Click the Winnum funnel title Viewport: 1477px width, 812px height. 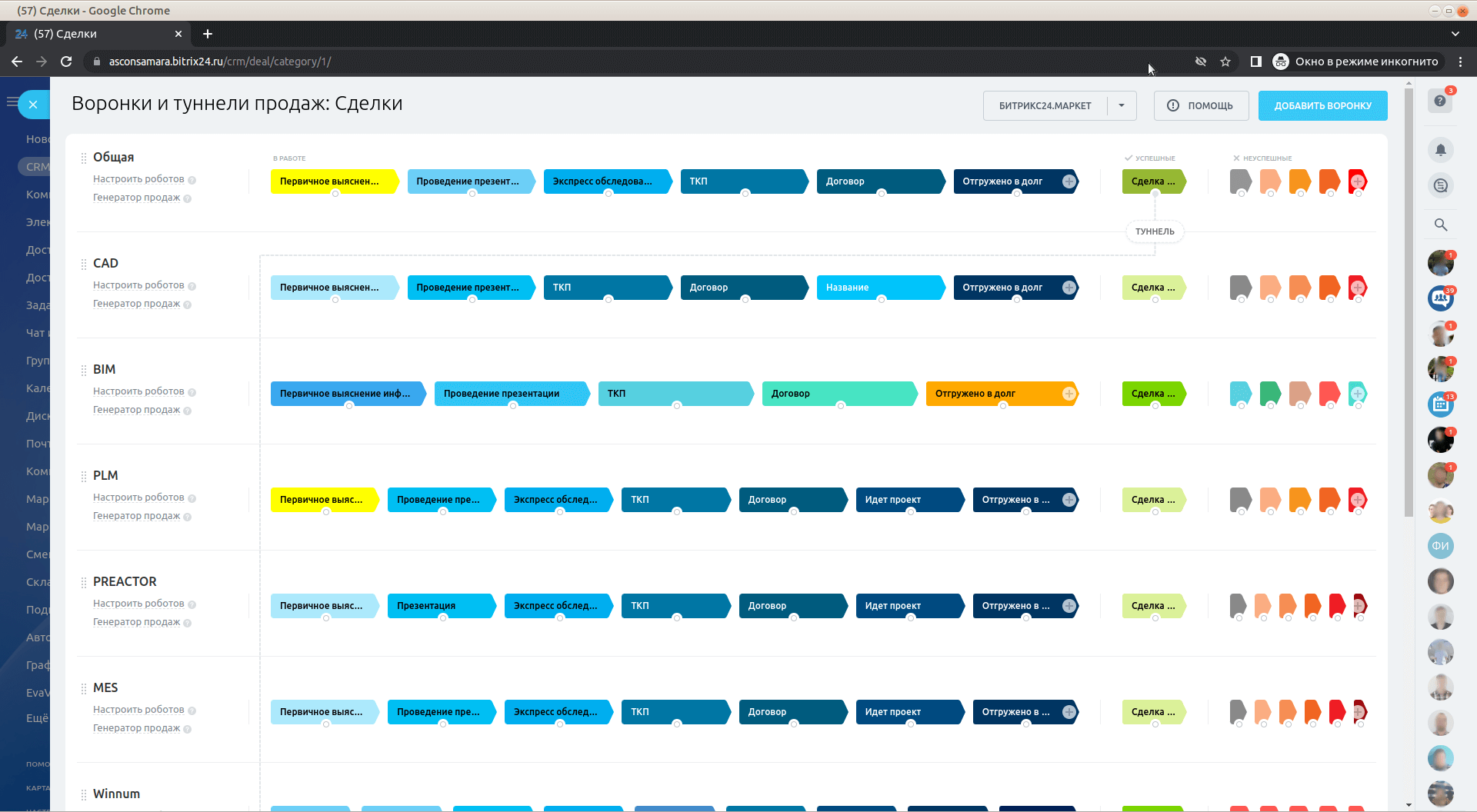tap(116, 794)
